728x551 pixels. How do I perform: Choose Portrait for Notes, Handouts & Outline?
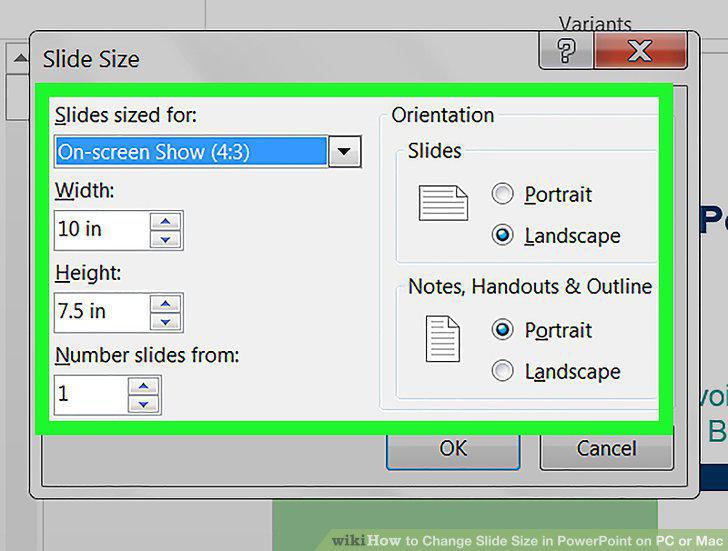[x=502, y=330]
